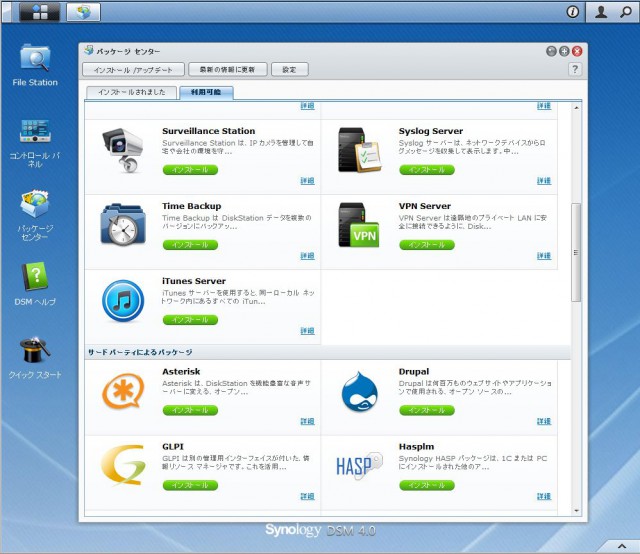Open details link for Hasplm

tap(544, 496)
